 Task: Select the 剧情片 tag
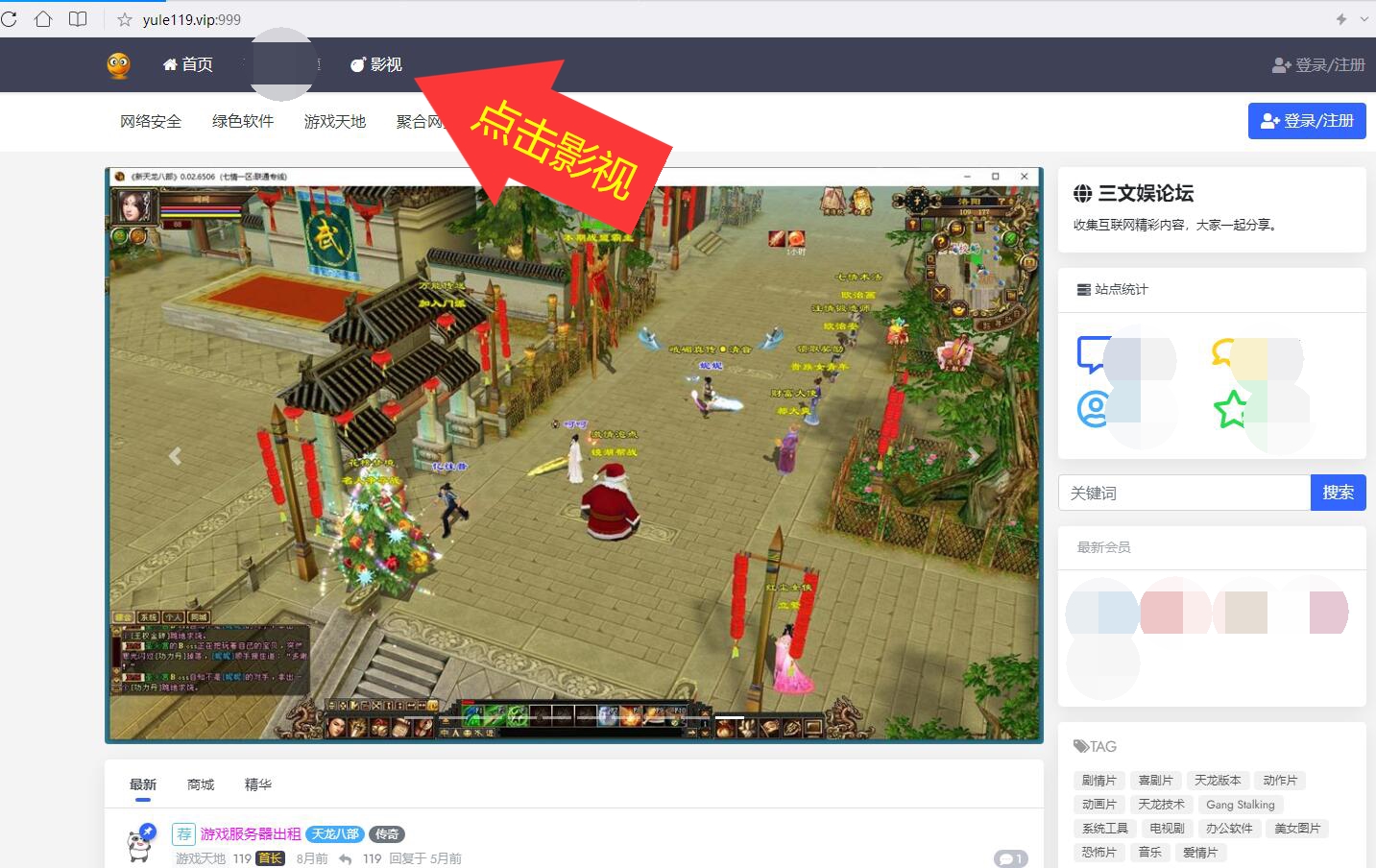[1098, 780]
